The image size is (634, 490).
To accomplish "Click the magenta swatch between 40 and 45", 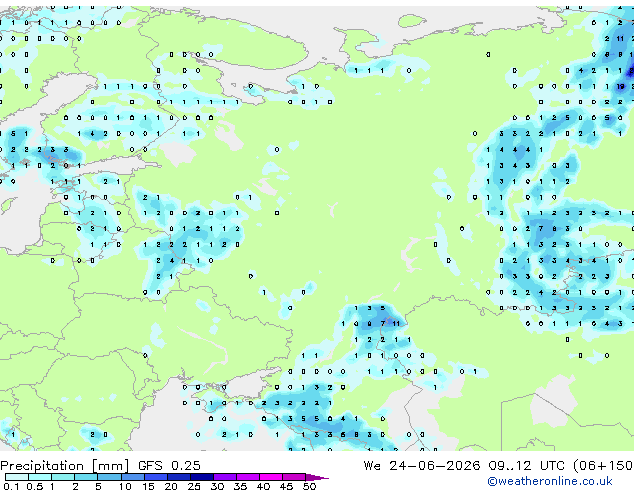I will click(x=271, y=477).
